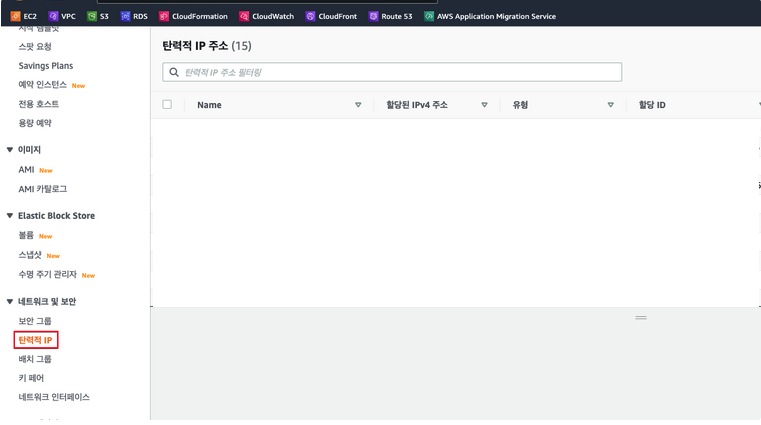The image size is (761, 425).
Task: Sort by 할당된 IPv4 주소 column
Action: pyautogui.click(x=484, y=105)
